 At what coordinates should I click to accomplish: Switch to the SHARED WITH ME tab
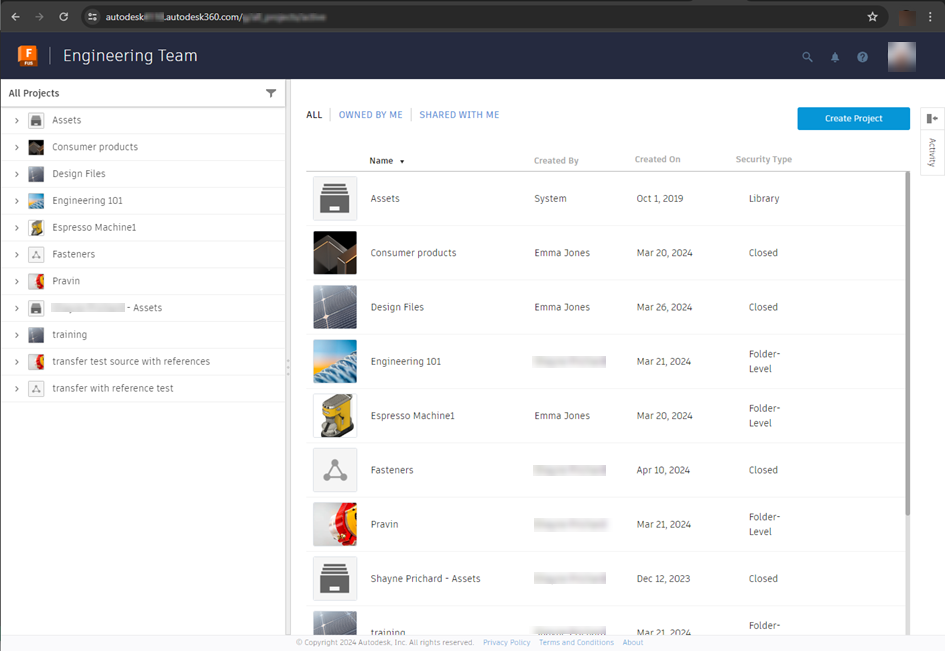point(459,114)
